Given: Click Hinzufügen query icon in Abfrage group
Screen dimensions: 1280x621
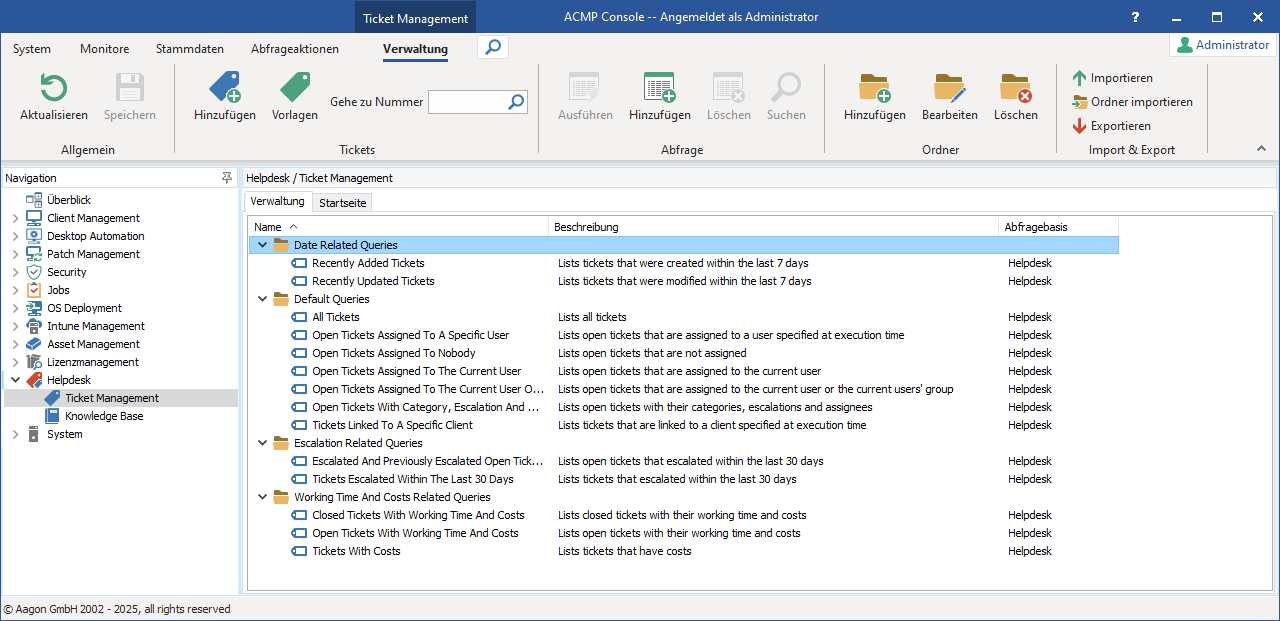Looking at the screenshot, I should pos(659,88).
